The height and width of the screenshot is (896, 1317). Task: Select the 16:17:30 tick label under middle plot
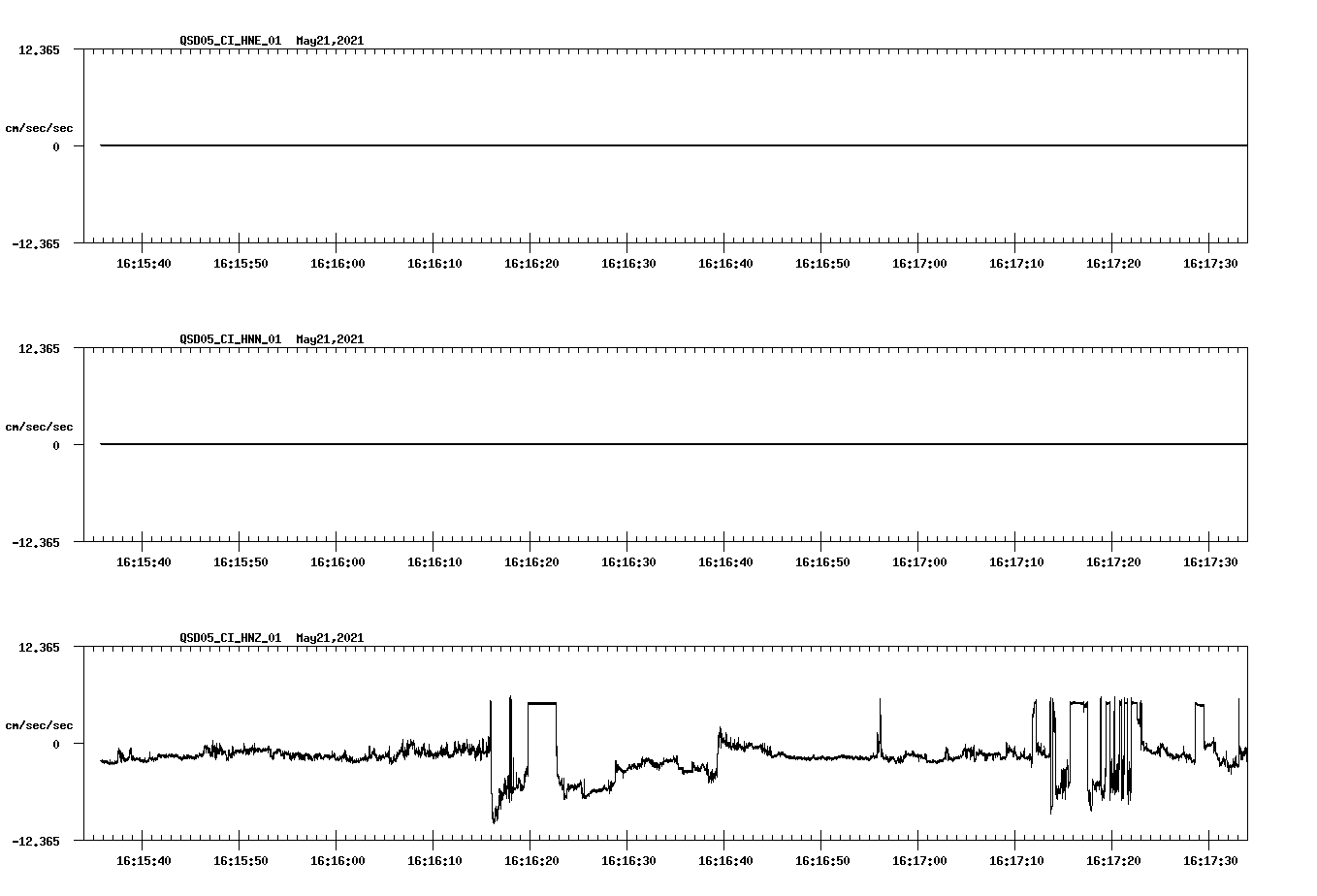click(x=1210, y=560)
